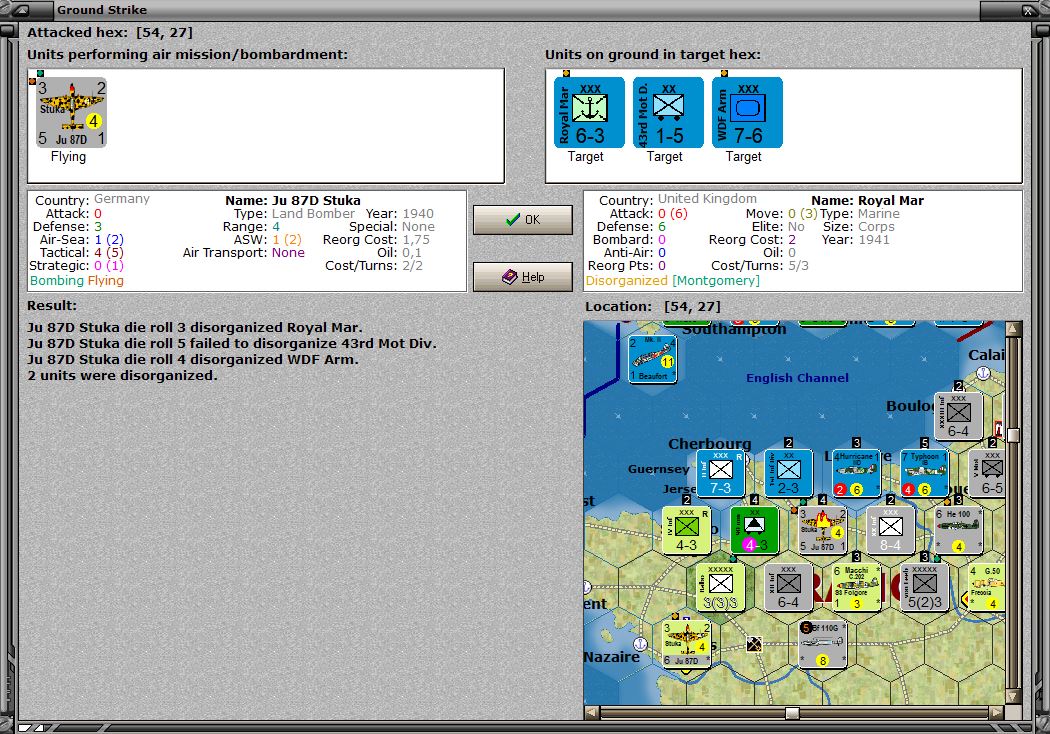Click the 'Marine' type value
The image size is (1050, 734).
pos(879,214)
